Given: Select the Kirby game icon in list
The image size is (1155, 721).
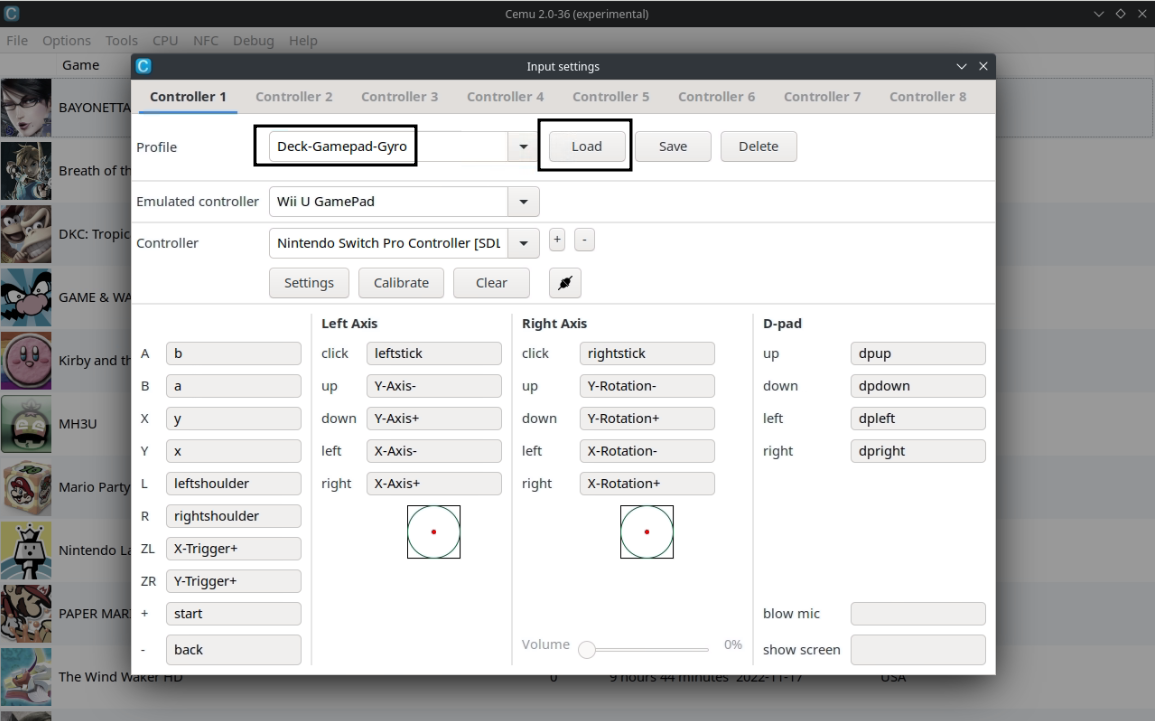Looking at the screenshot, I should pos(27,361).
